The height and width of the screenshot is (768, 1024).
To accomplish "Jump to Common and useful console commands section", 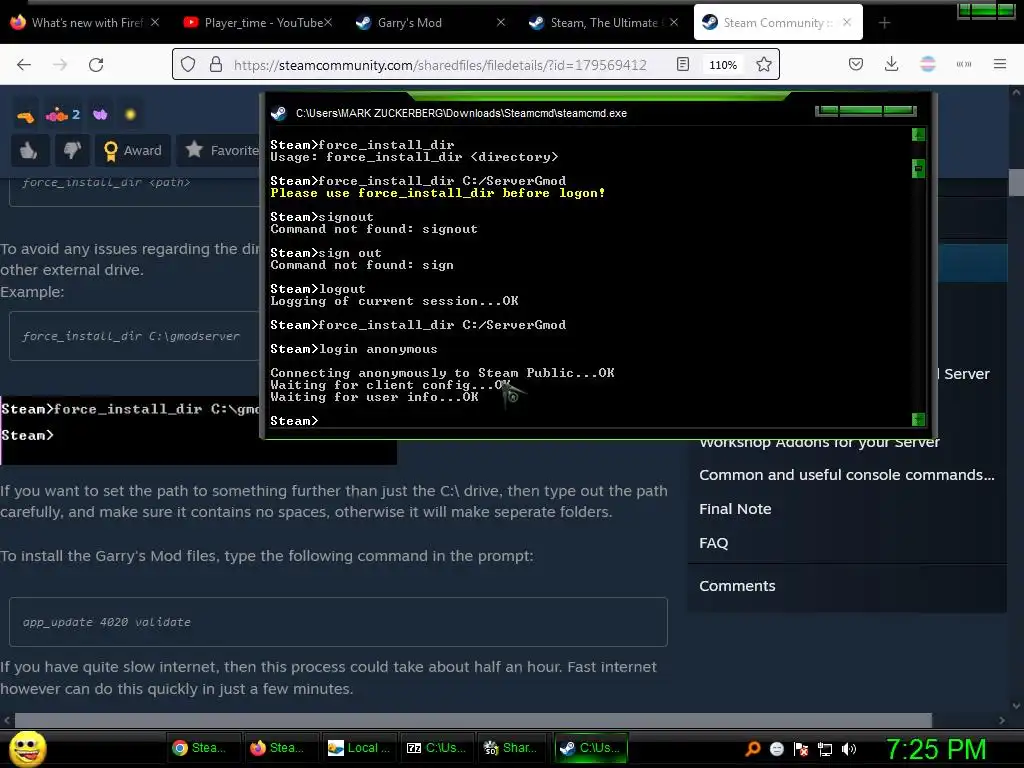I will coord(846,475).
